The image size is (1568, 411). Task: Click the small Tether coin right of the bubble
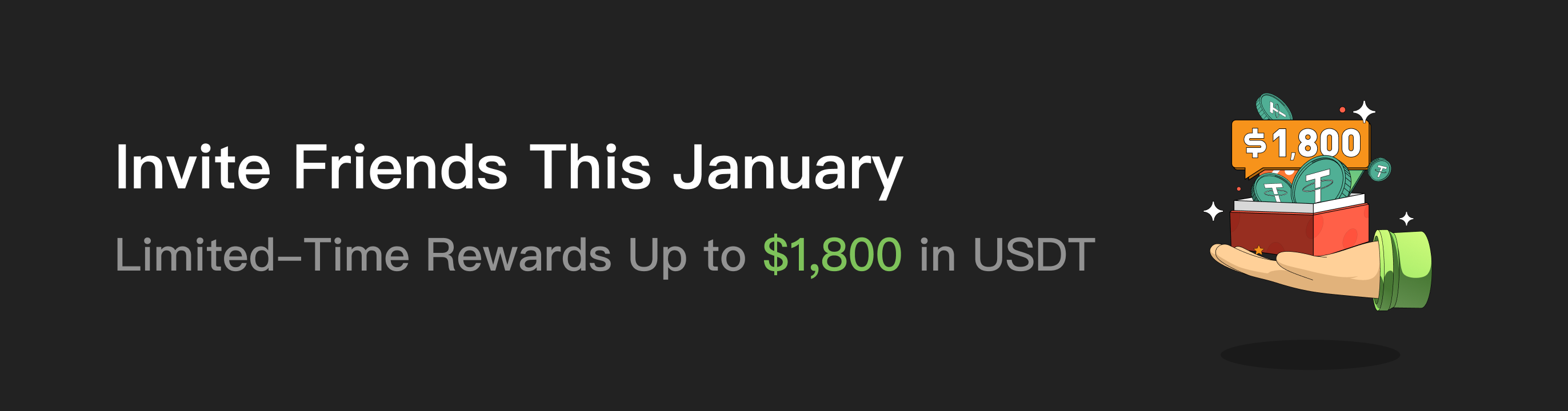(x=1380, y=170)
